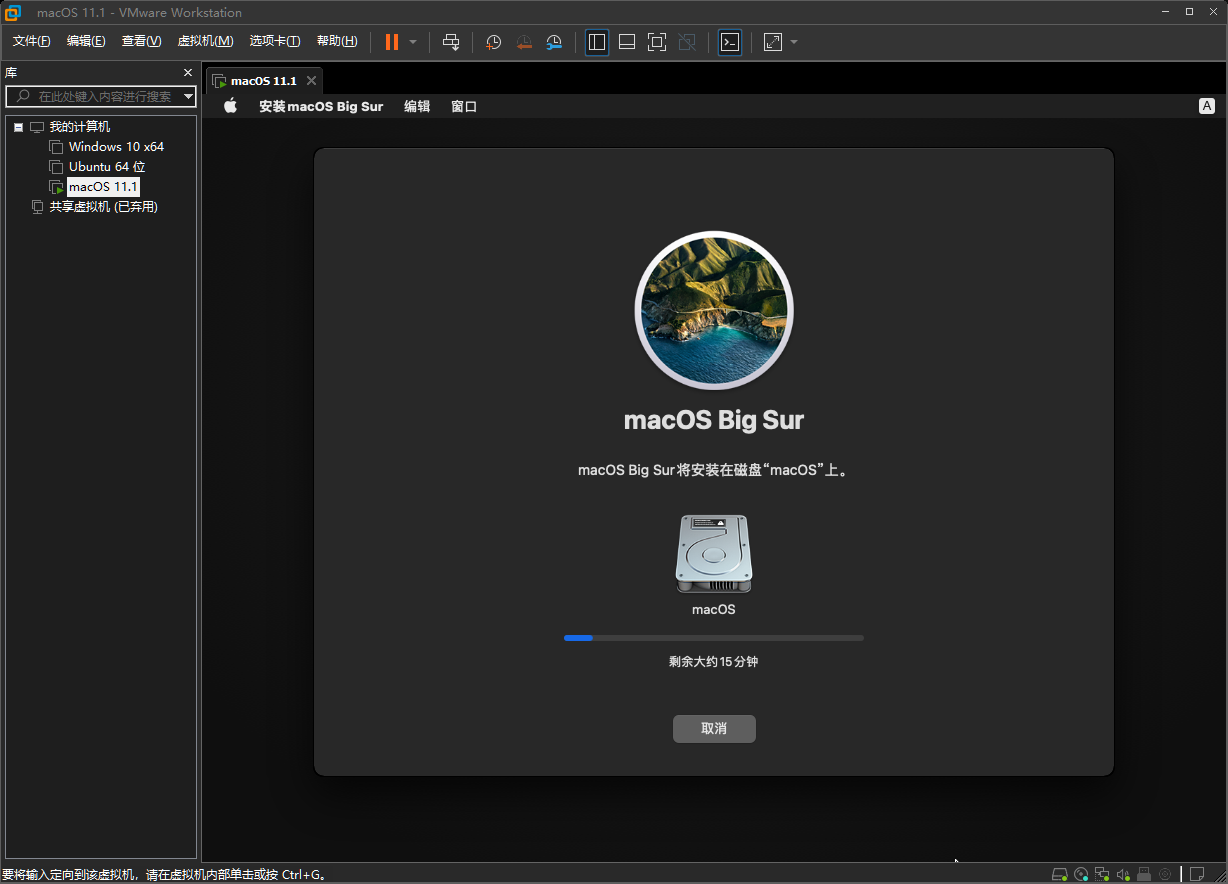Screen dimensions: 1228x884
Task: Click the message log note icon in status bar
Action: (x=1196, y=874)
